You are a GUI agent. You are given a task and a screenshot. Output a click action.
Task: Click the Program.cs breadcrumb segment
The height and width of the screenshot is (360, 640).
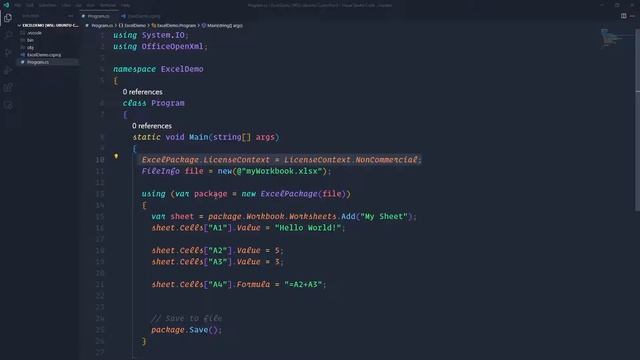(102, 25)
